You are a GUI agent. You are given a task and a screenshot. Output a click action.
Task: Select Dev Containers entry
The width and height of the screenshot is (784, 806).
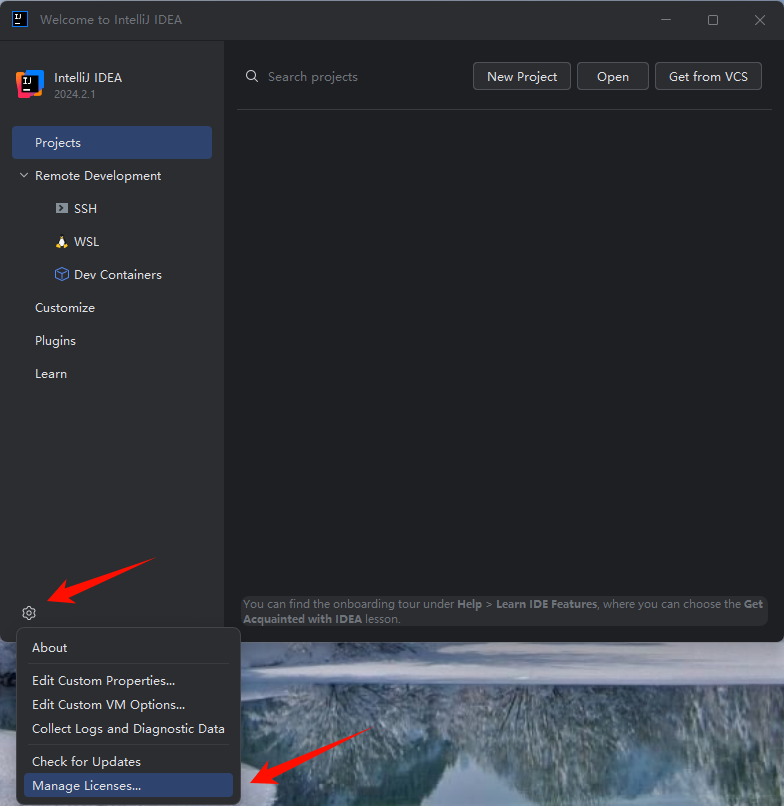coord(117,274)
